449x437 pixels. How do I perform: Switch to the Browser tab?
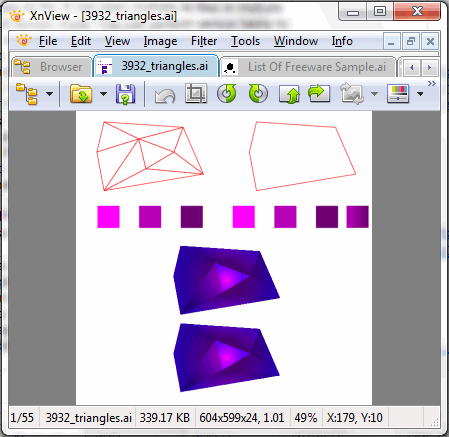52,67
